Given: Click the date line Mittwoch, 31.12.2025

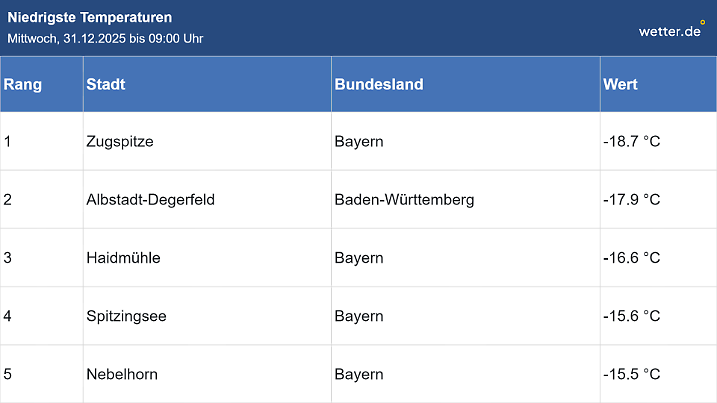Looking at the screenshot, I should [106, 38].
